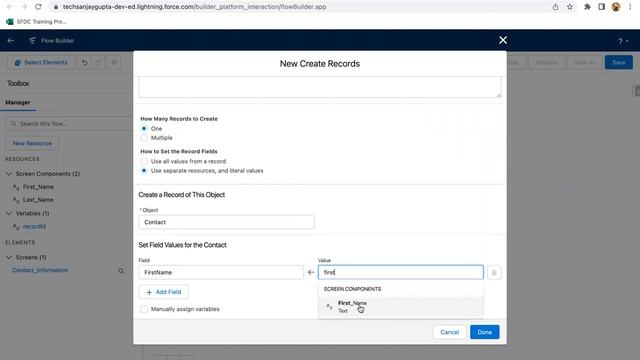This screenshot has width=640, height=360.
Task: Open the First_Name resource in Manager
Action: click(x=38, y=187)
